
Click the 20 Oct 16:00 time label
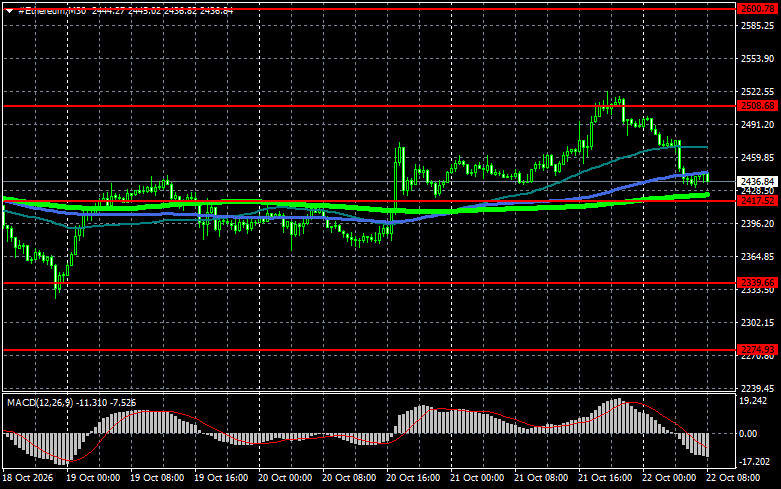[x=413, y=478]
